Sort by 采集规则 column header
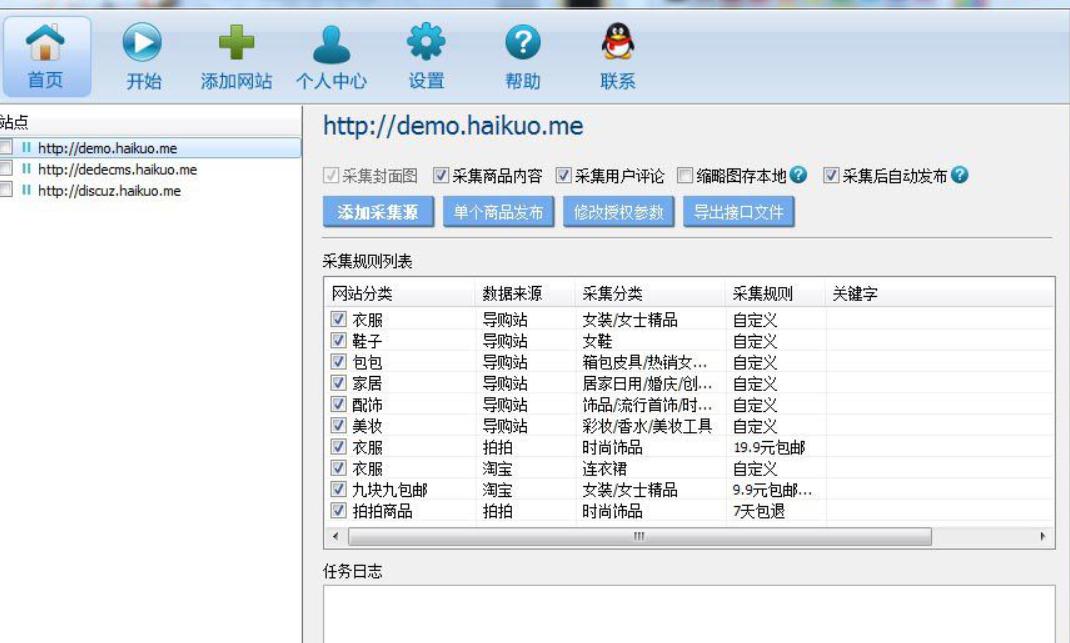 [x=776, y=294]
